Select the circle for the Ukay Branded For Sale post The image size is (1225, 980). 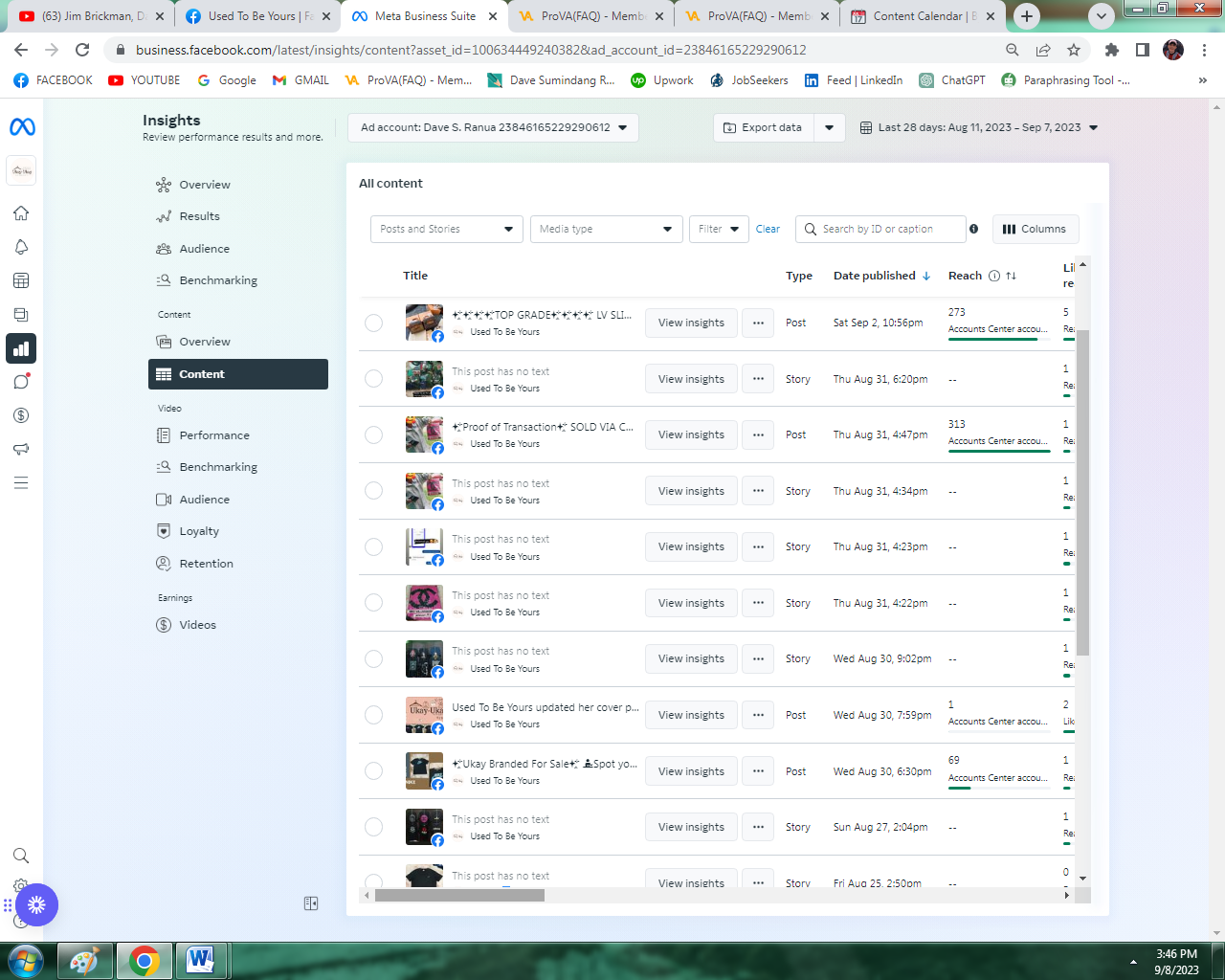[x=374, y=770]
